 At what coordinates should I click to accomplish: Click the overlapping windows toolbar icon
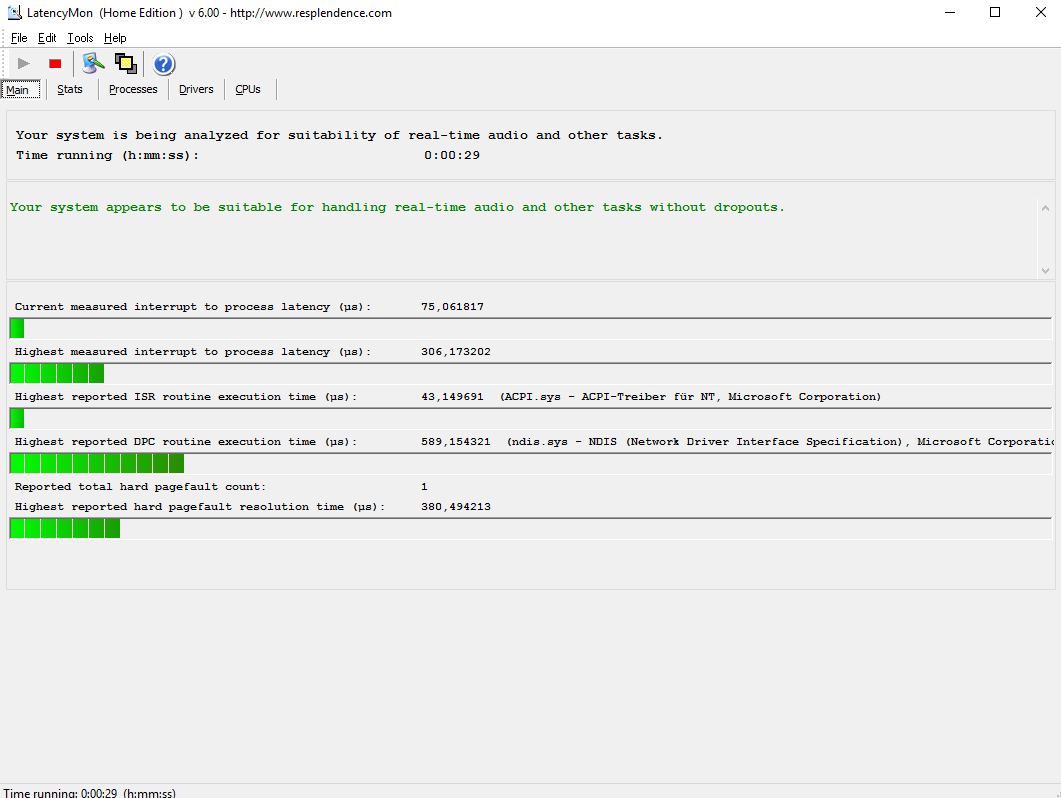click(x=126, y=64)
